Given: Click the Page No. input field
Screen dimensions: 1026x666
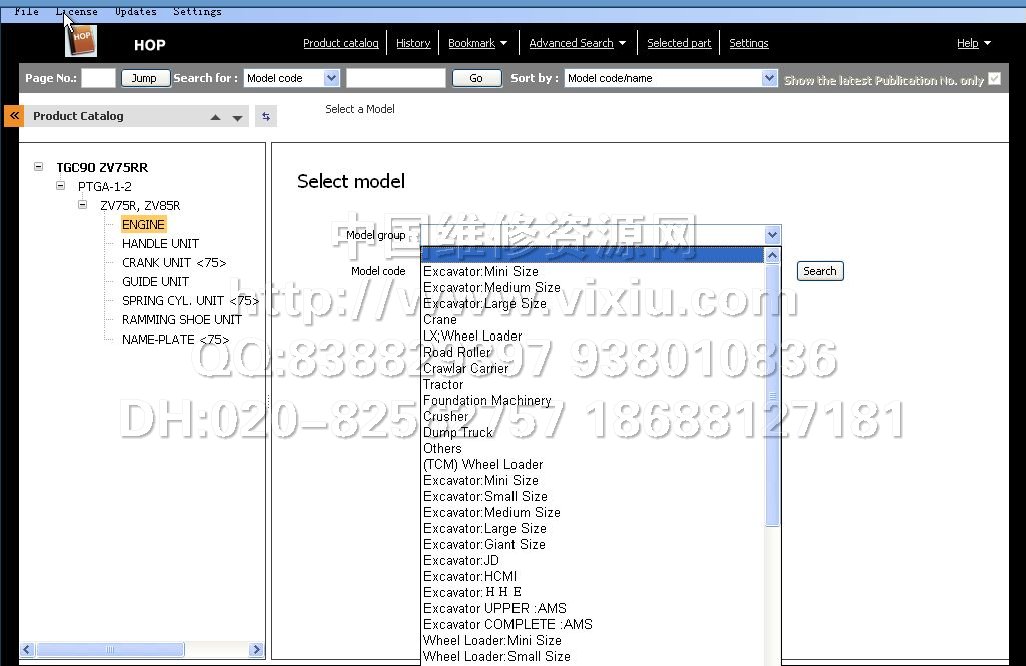Looking at the screenshot, I should 98,78.
